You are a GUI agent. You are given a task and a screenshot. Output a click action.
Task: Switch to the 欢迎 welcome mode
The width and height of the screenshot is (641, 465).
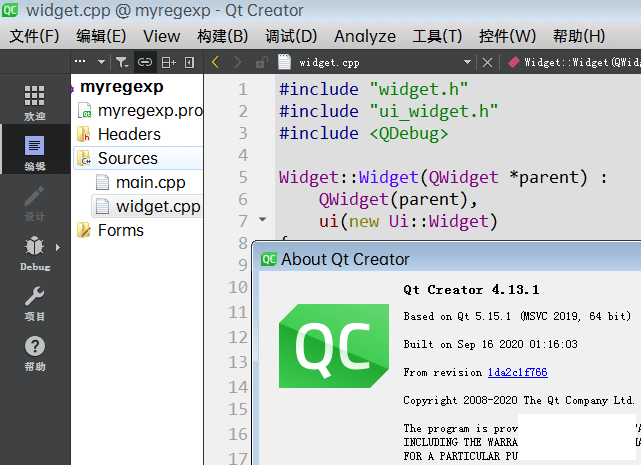[35, 103]
